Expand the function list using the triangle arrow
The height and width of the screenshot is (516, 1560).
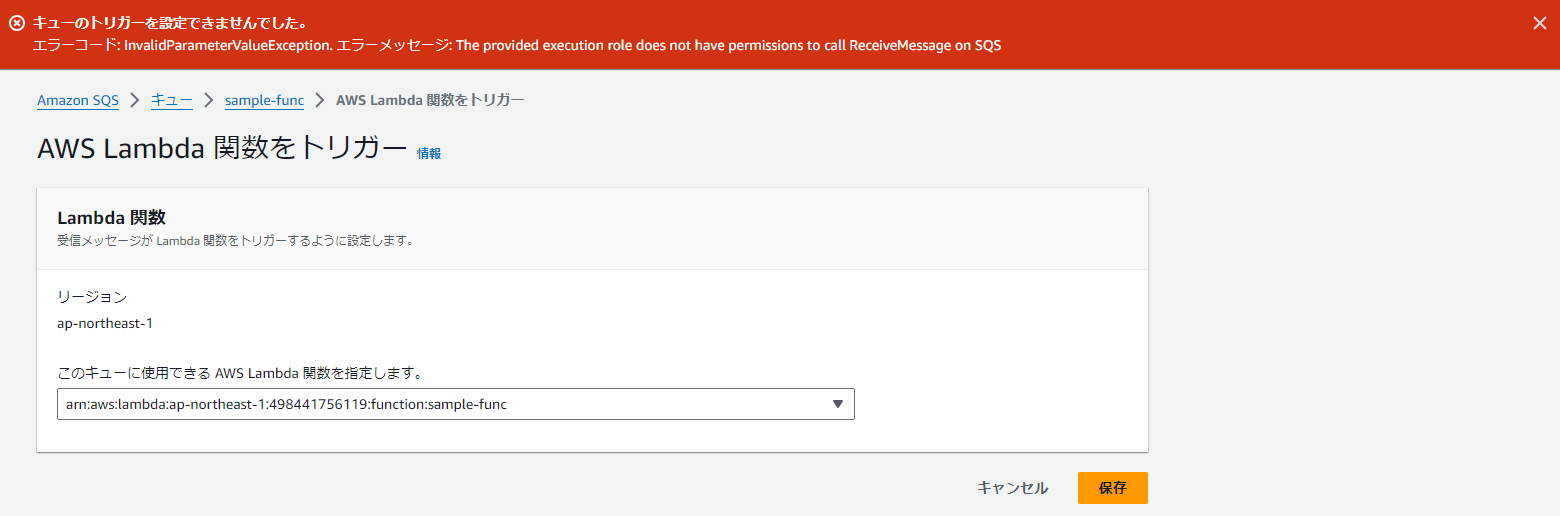pyautogui.click(x=838, y=404)
